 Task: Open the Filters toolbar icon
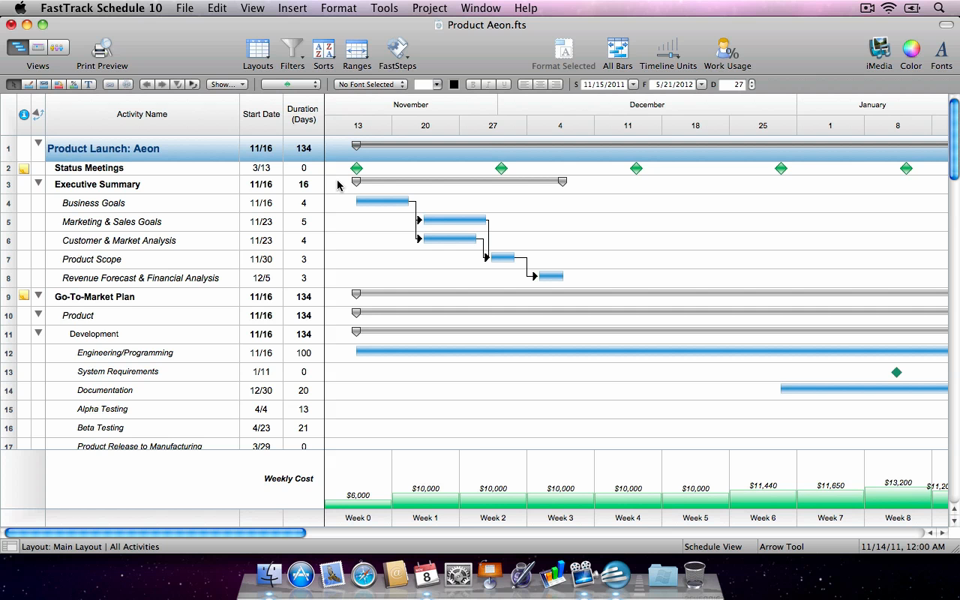[x=292, y=49]
